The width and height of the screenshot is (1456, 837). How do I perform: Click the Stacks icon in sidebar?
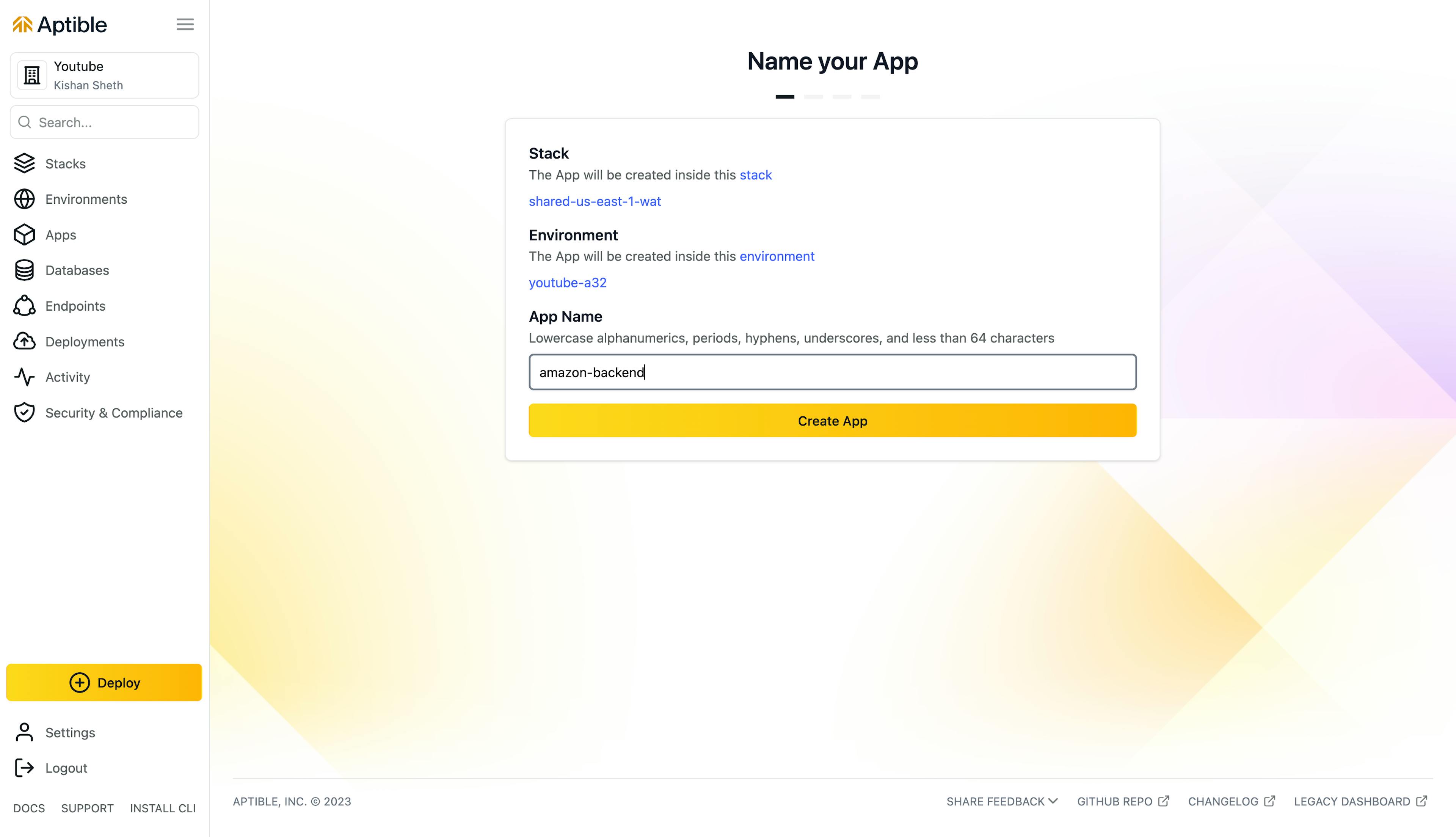(23, 163)
